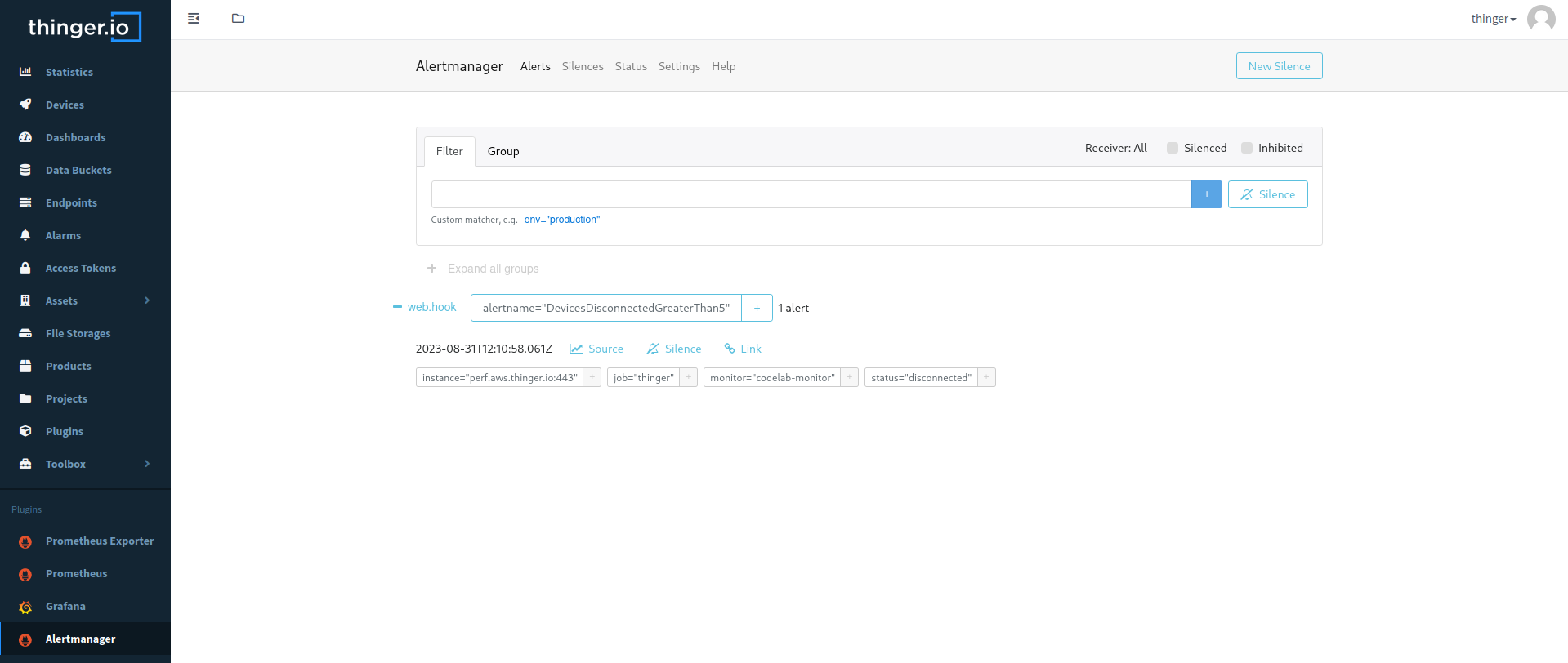Add status="disconnected" label to filter
Image resolution: width=1568 pixels, height=663 pixels.
[986, 377]
